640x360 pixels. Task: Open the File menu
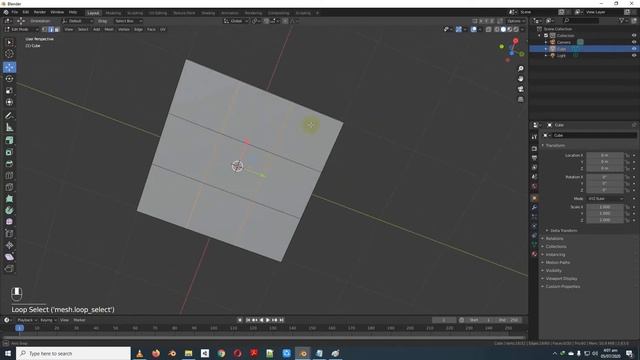coord(15,12)
